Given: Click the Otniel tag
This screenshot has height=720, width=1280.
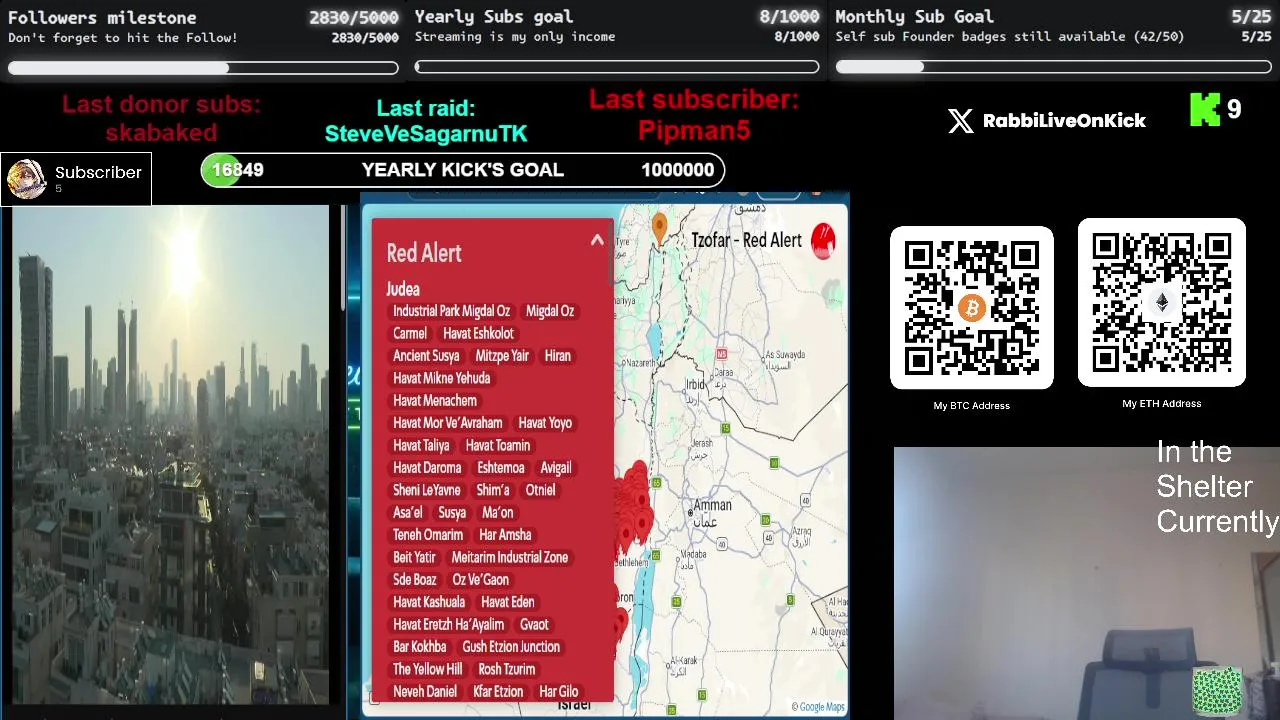Looking at the screenshot, I should coord(540,490).
